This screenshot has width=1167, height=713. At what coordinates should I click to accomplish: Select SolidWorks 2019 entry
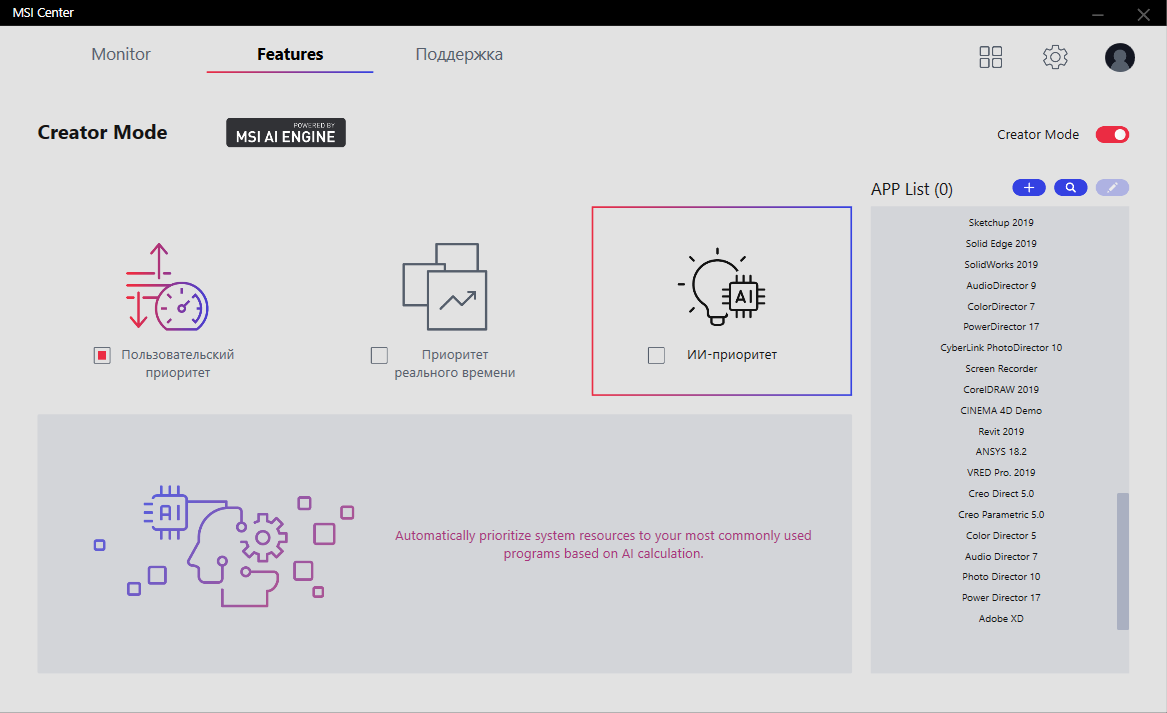tap(1000, 264)
